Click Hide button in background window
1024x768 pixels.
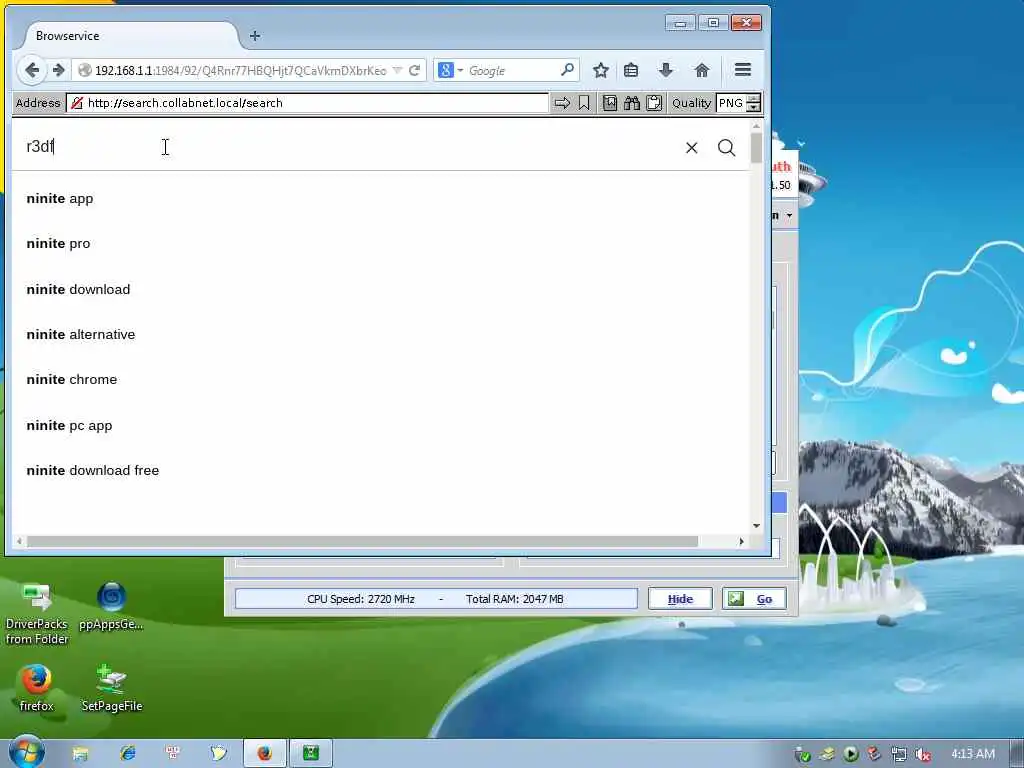coord(680,599)
